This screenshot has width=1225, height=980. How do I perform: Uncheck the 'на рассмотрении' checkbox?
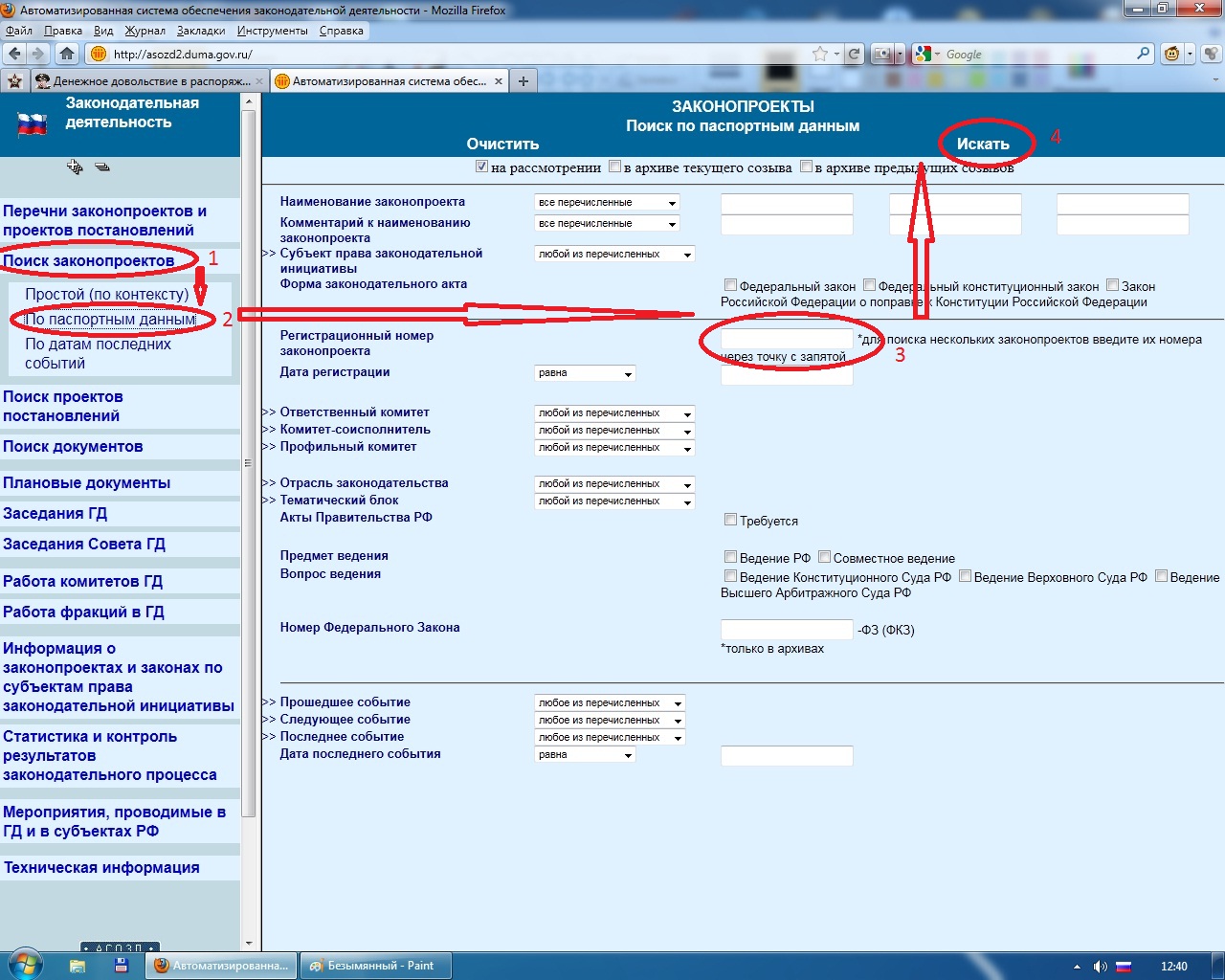(x=481, y=167)
